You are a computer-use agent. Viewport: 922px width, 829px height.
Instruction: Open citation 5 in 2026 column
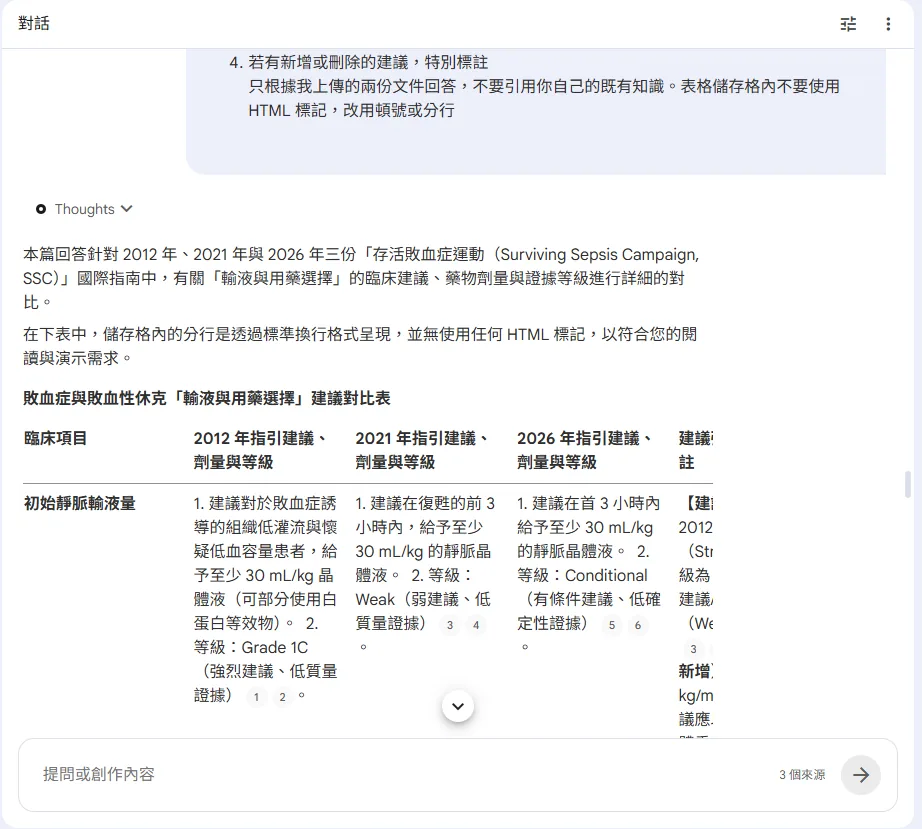pos(612,625)
